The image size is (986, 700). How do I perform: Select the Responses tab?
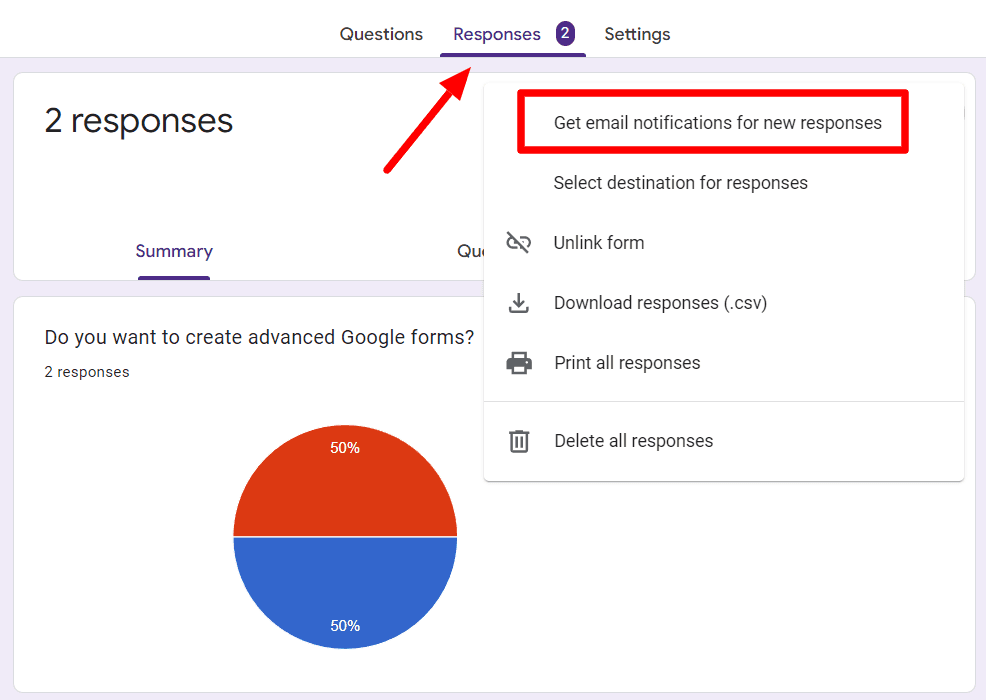point(497,34)
